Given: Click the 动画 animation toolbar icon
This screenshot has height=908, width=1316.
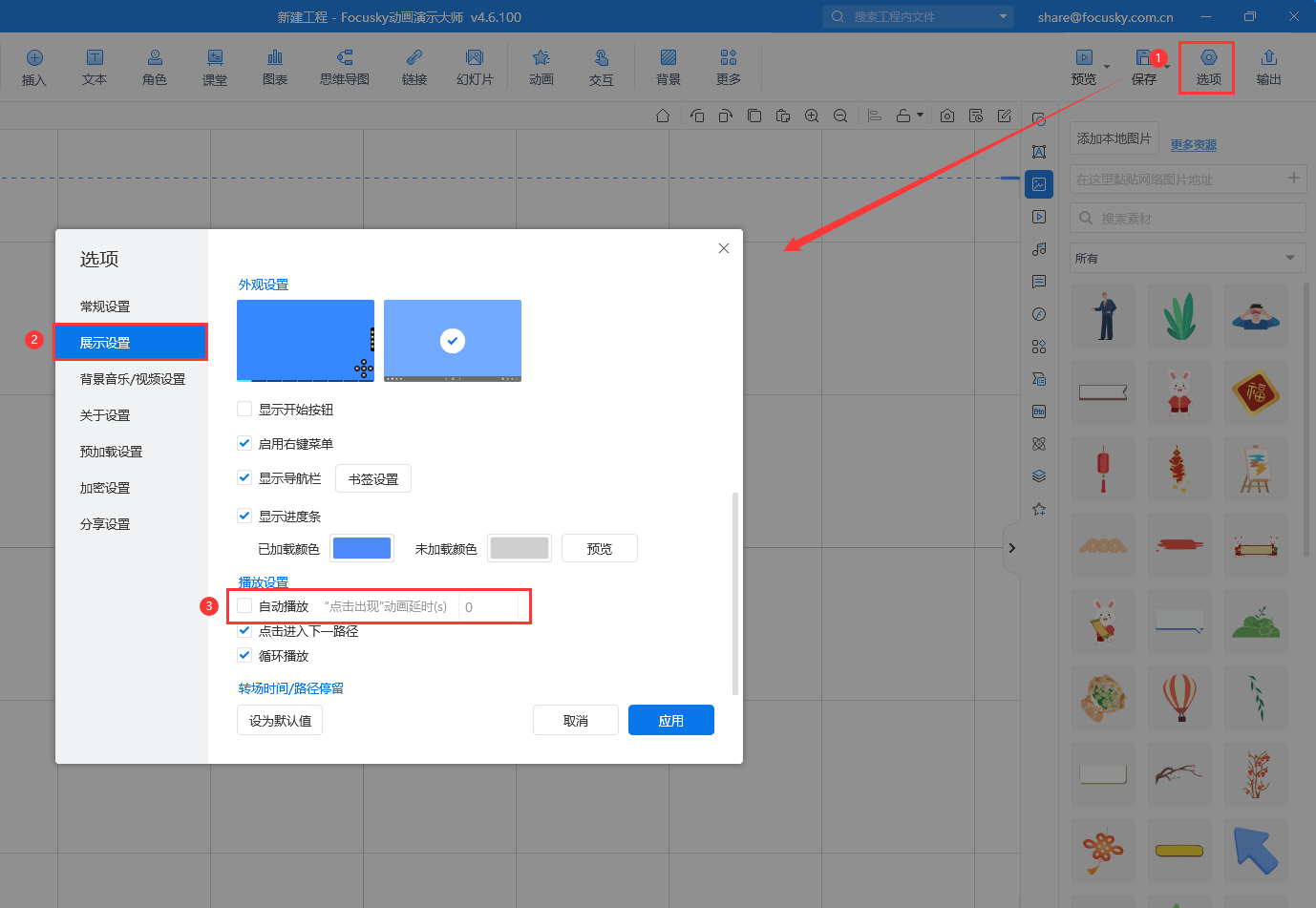Looking at the screenshot, I should click(541, 67).
